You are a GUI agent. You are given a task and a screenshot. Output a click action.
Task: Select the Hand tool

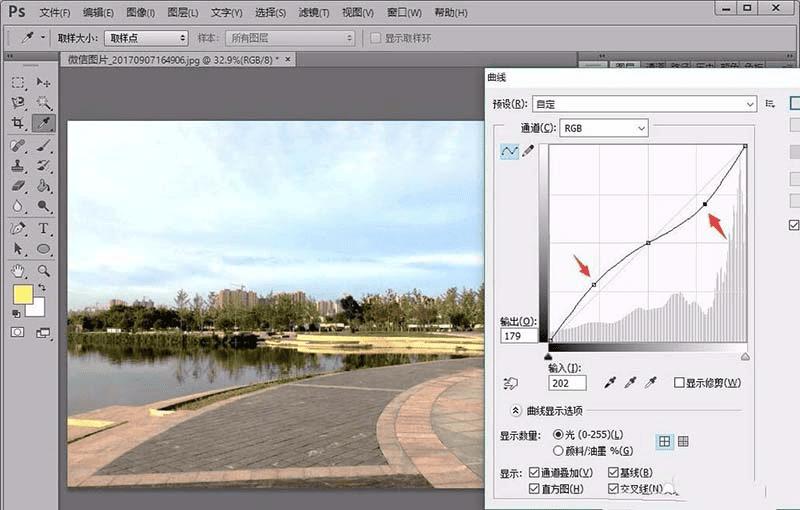point(18,270)
